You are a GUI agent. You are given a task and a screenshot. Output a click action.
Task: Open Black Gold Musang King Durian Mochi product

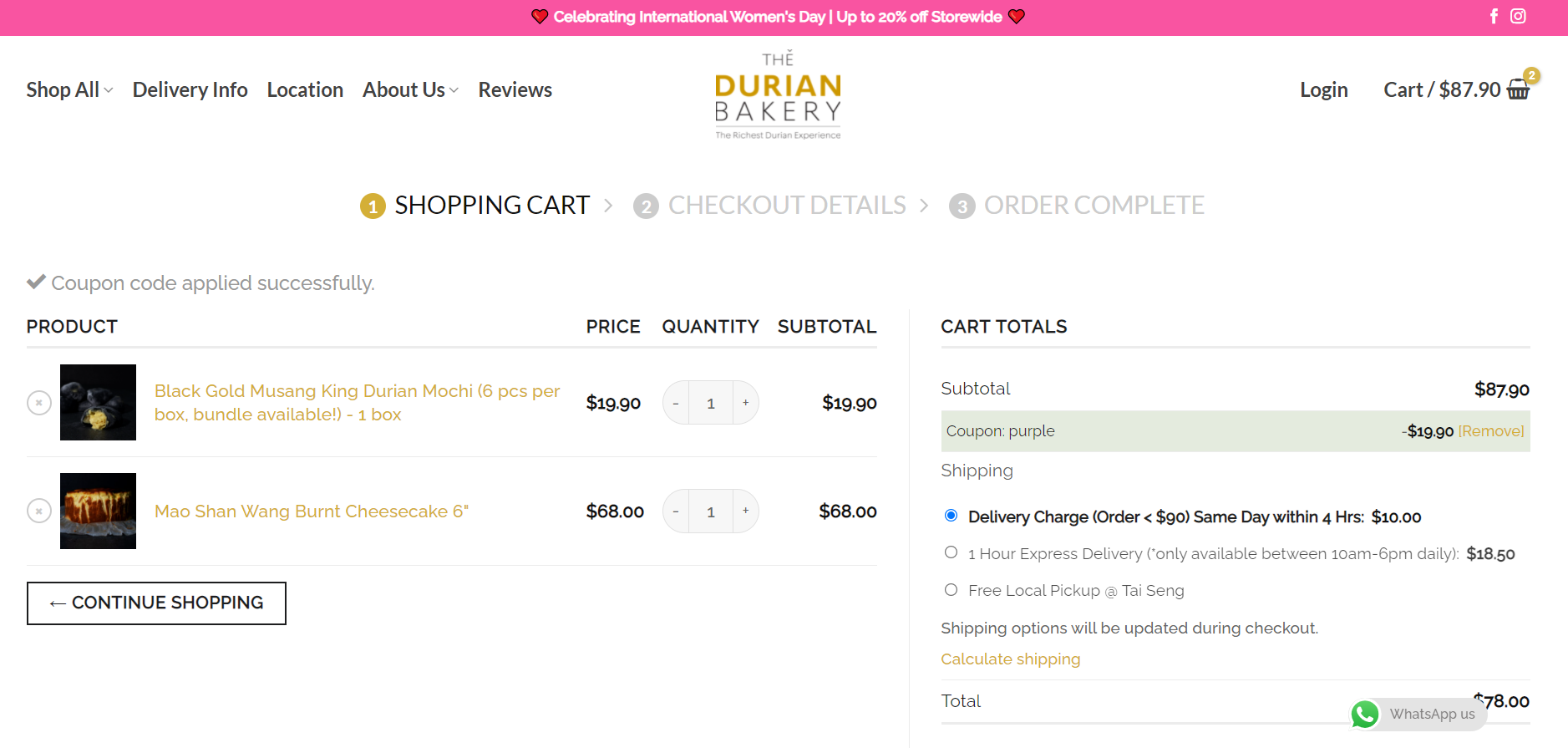pos(357,403)
